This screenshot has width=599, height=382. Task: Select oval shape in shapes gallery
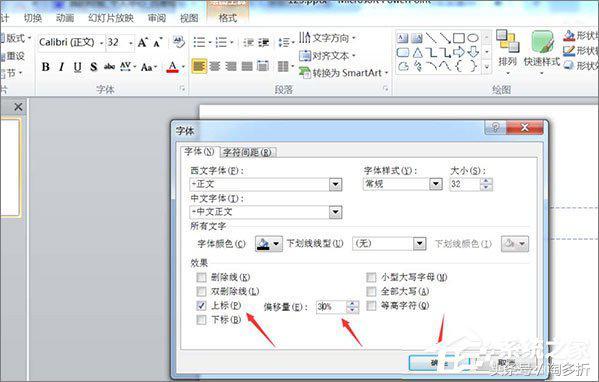tap(473, 38)
